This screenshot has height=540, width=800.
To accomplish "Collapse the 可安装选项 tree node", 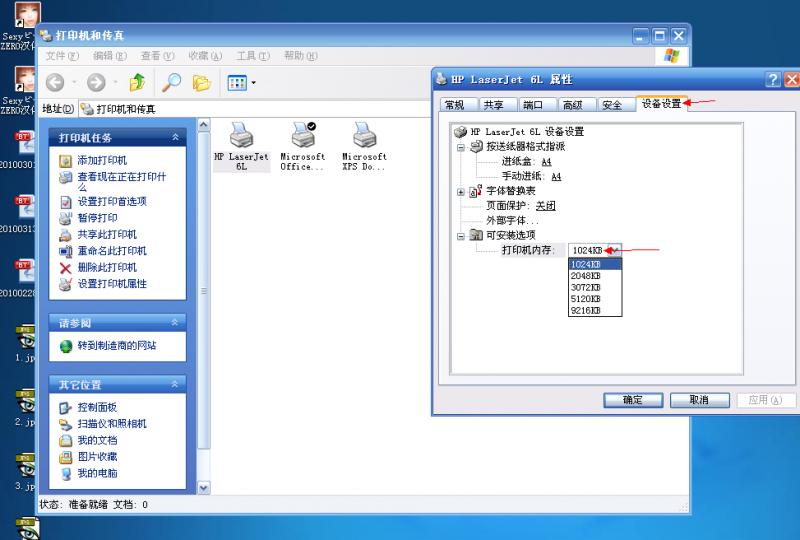I will [461, 236].
